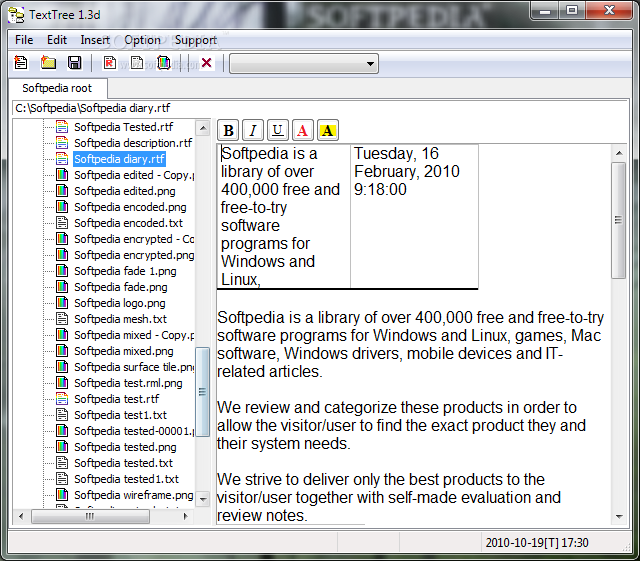Screen dimensions: 640x561
Task: Click text icon of Softpedia mesh.txt
Action: (x=62, y=318)
